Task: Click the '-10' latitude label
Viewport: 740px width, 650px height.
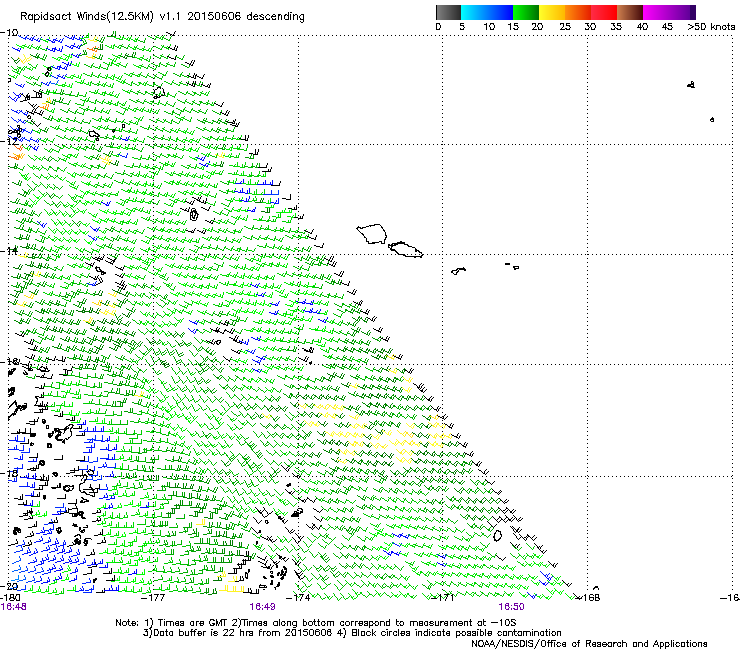Action: [9, 33]
